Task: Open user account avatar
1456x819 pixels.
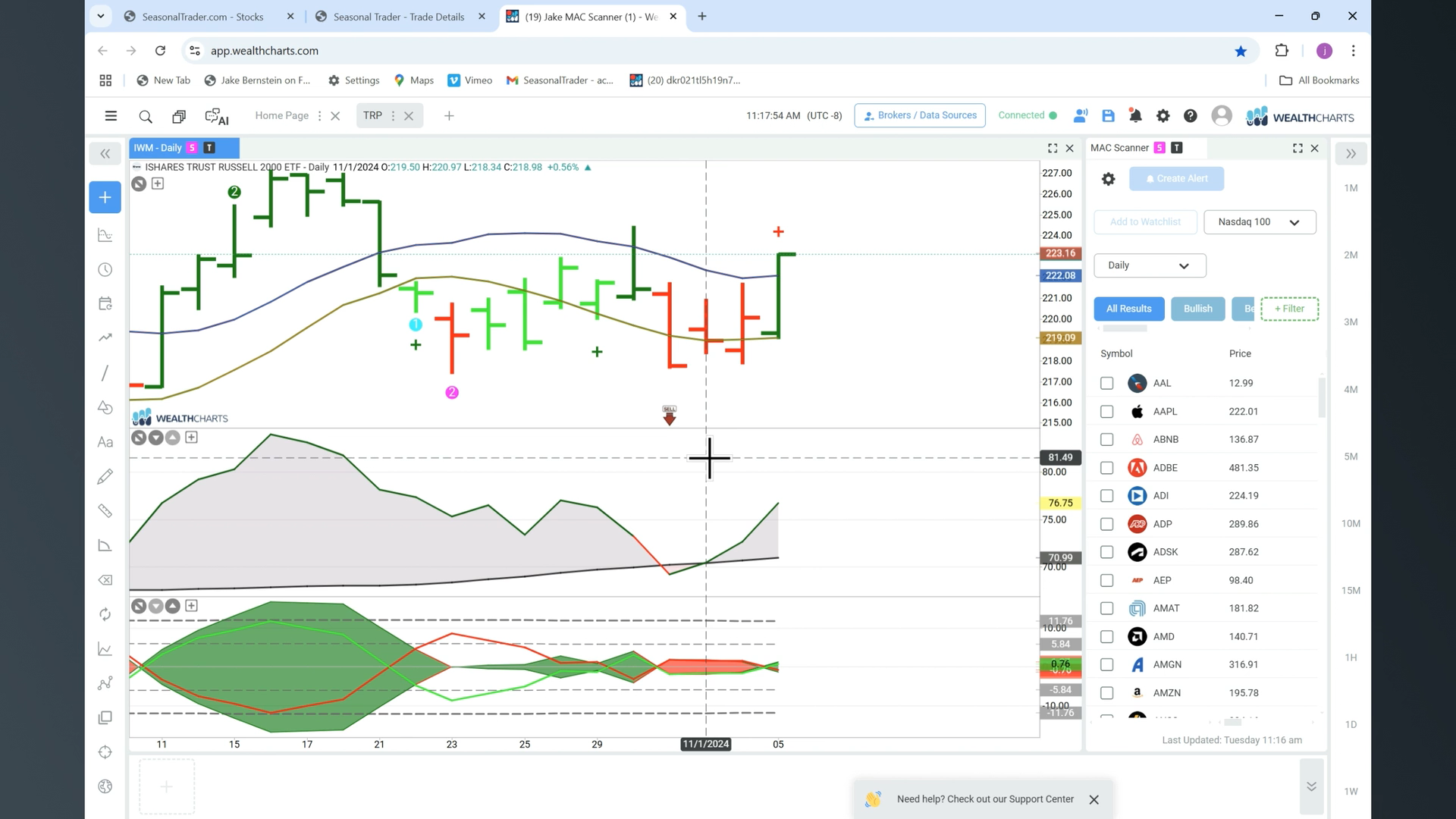Action: click(1222, 115)
